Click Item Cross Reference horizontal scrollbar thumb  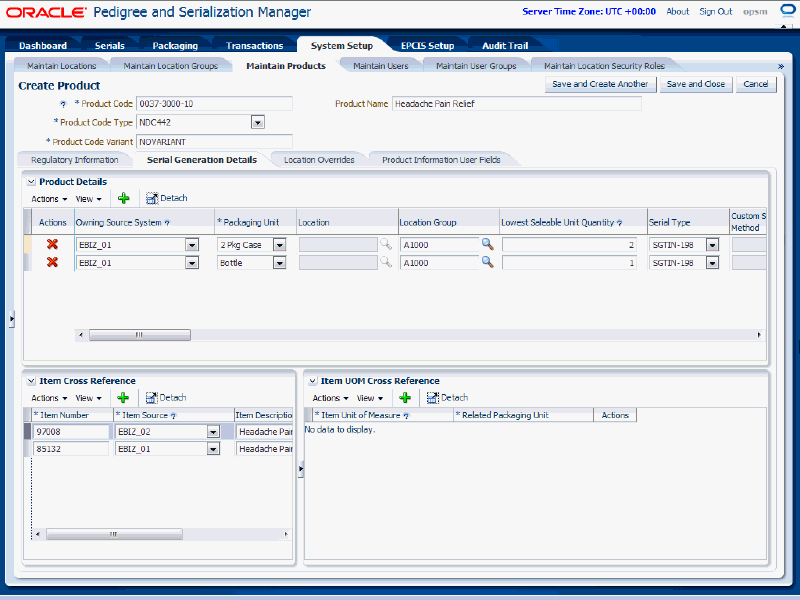pyautogui.click(x=114, y=534)
